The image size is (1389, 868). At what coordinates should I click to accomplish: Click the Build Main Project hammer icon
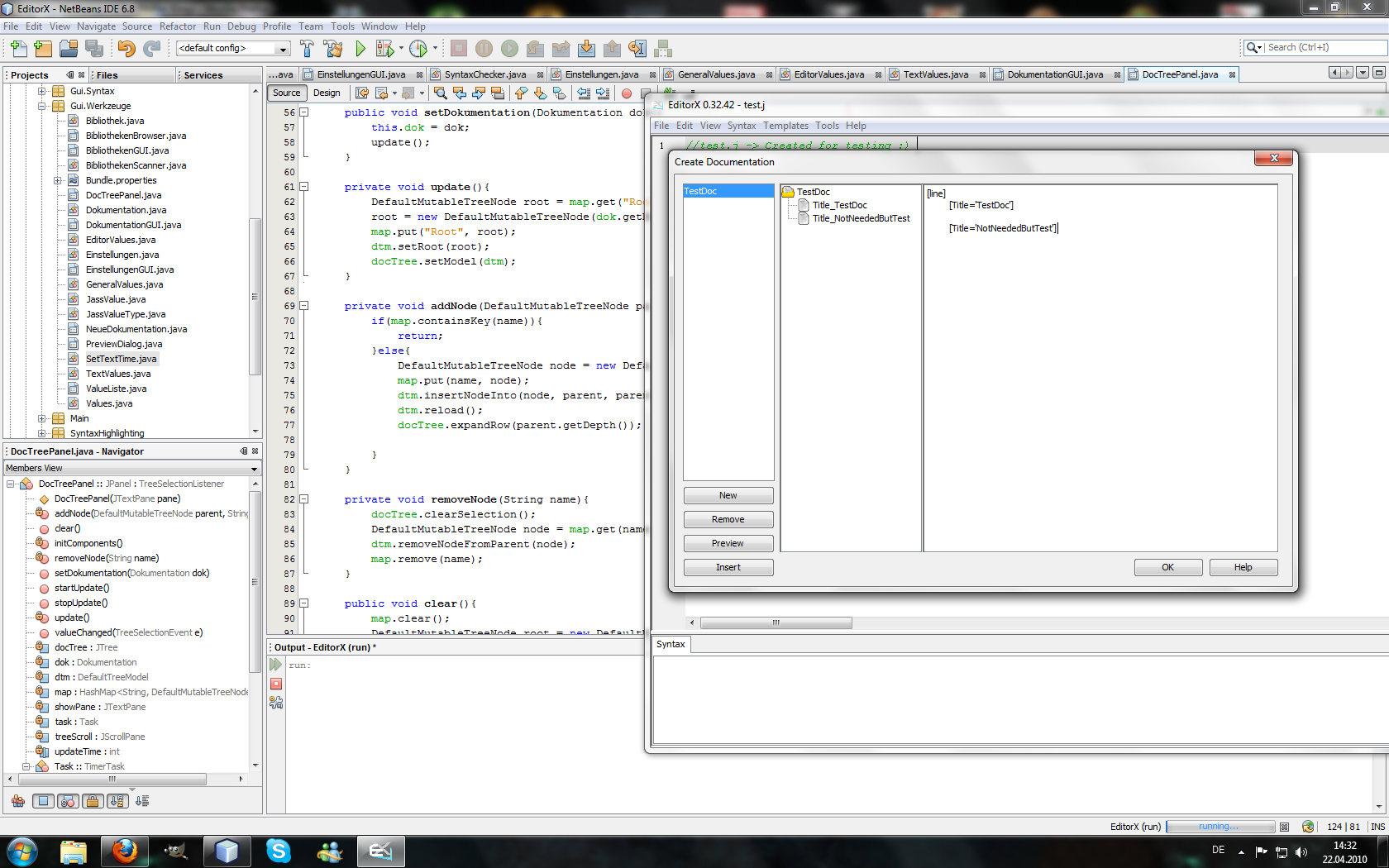tap(307, 49)
